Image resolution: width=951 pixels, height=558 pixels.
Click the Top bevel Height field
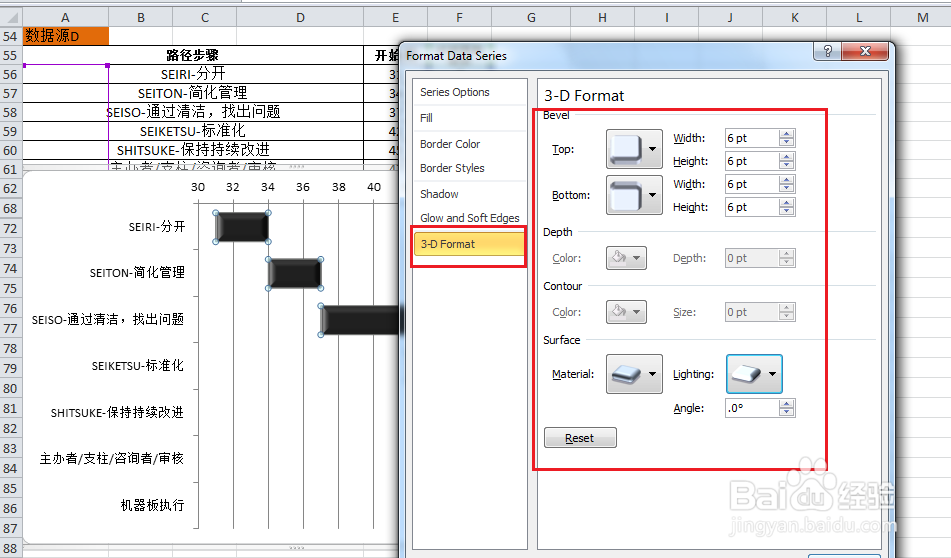click(752, 161)
